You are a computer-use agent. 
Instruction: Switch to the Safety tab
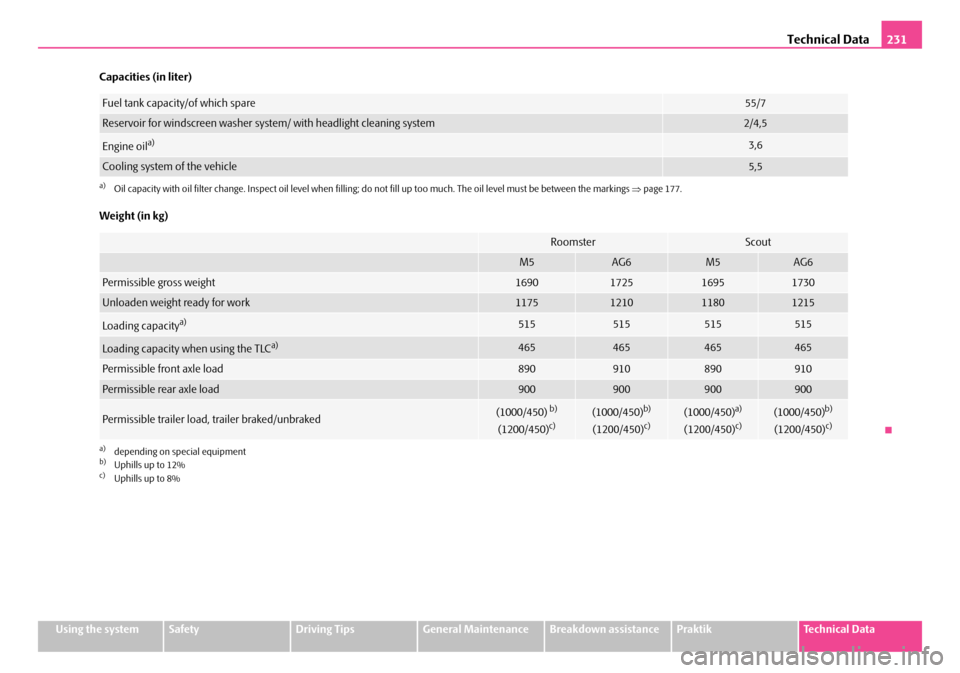227,636
